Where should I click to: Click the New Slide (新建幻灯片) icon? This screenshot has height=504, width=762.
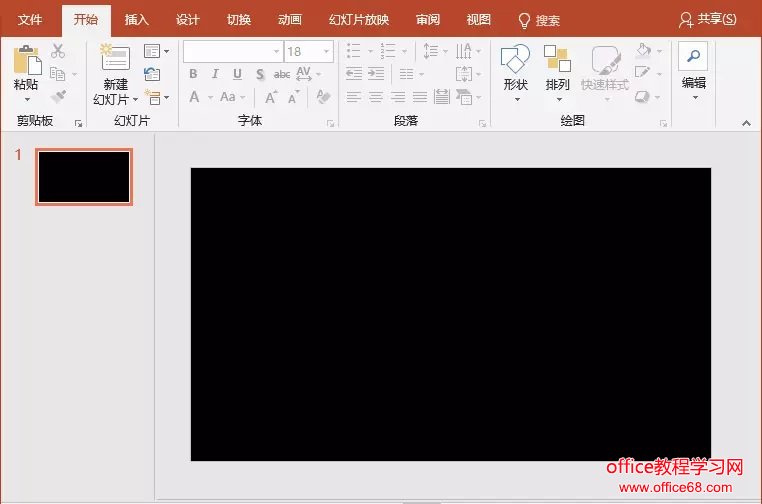115,61
